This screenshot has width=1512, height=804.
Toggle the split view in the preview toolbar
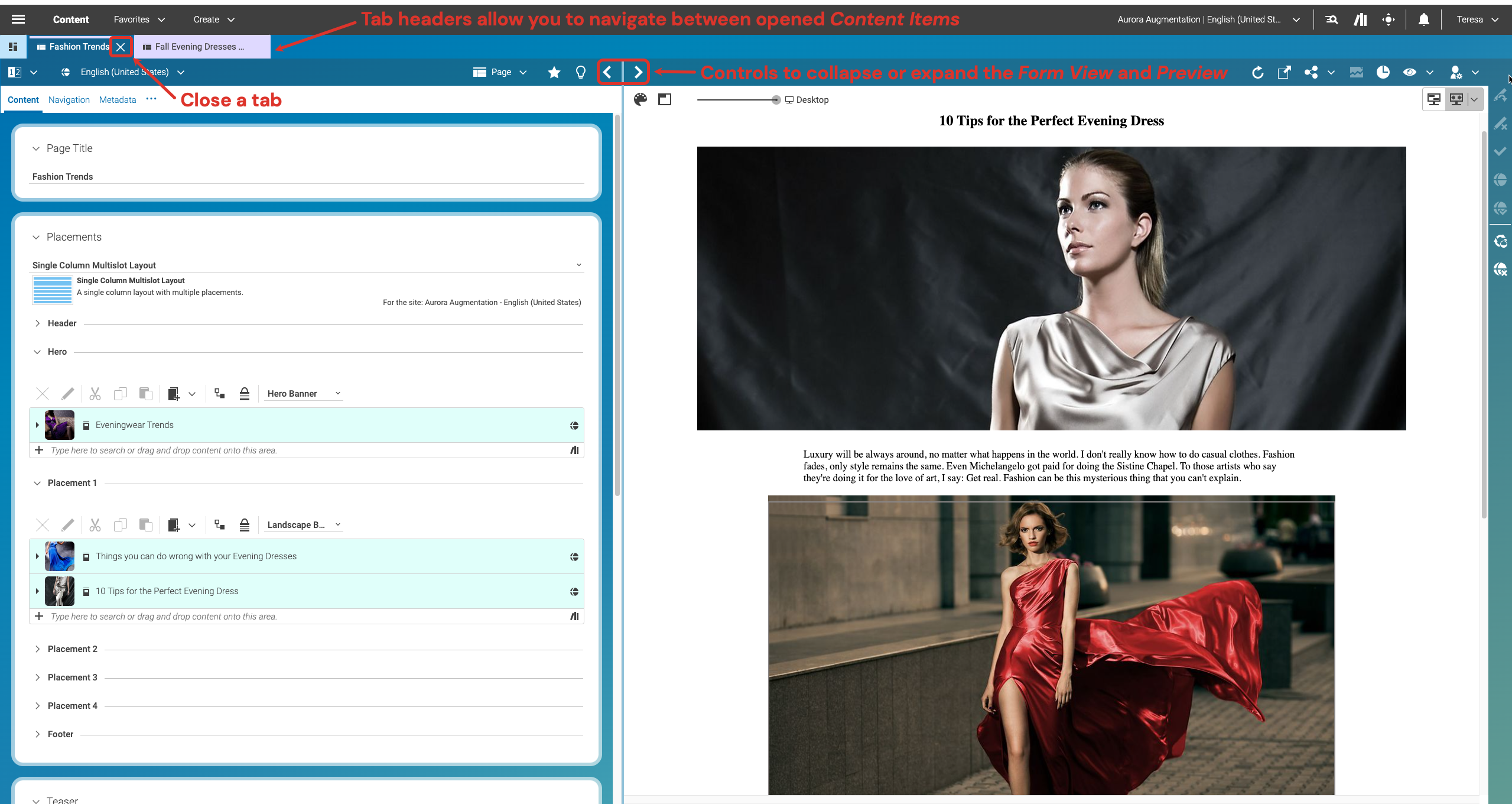pos(664,99)
